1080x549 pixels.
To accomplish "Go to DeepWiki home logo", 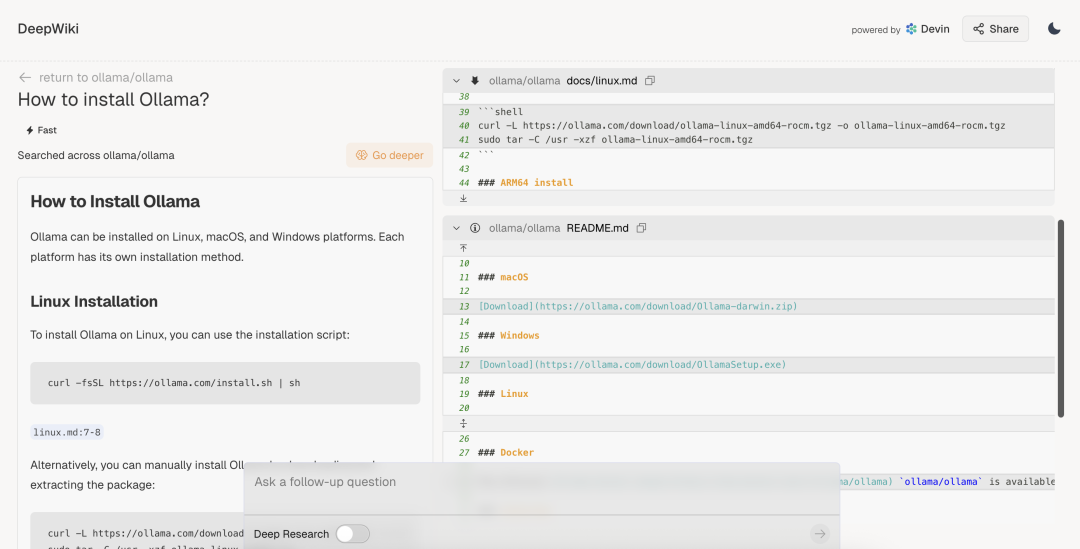I will coord(48,29).
